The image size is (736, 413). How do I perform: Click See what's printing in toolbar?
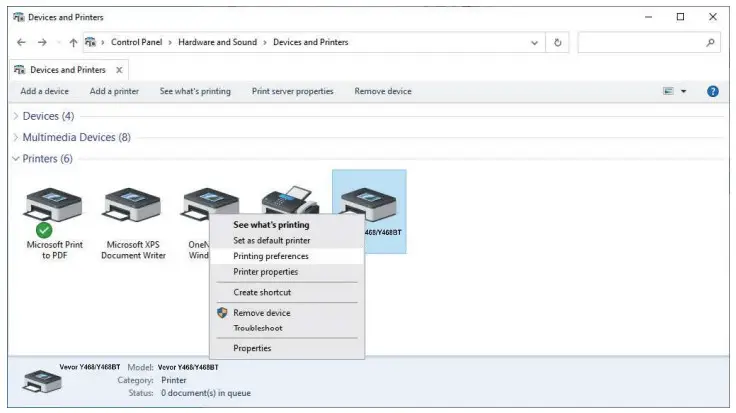(195, 92)
